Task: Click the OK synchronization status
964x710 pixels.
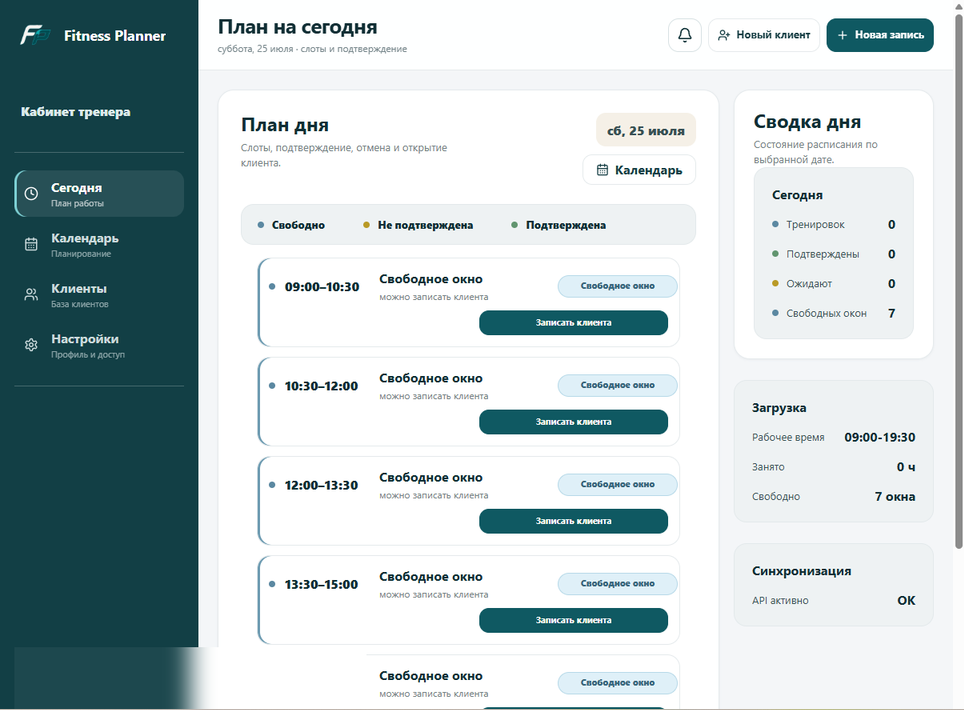Action: point(906,601)
